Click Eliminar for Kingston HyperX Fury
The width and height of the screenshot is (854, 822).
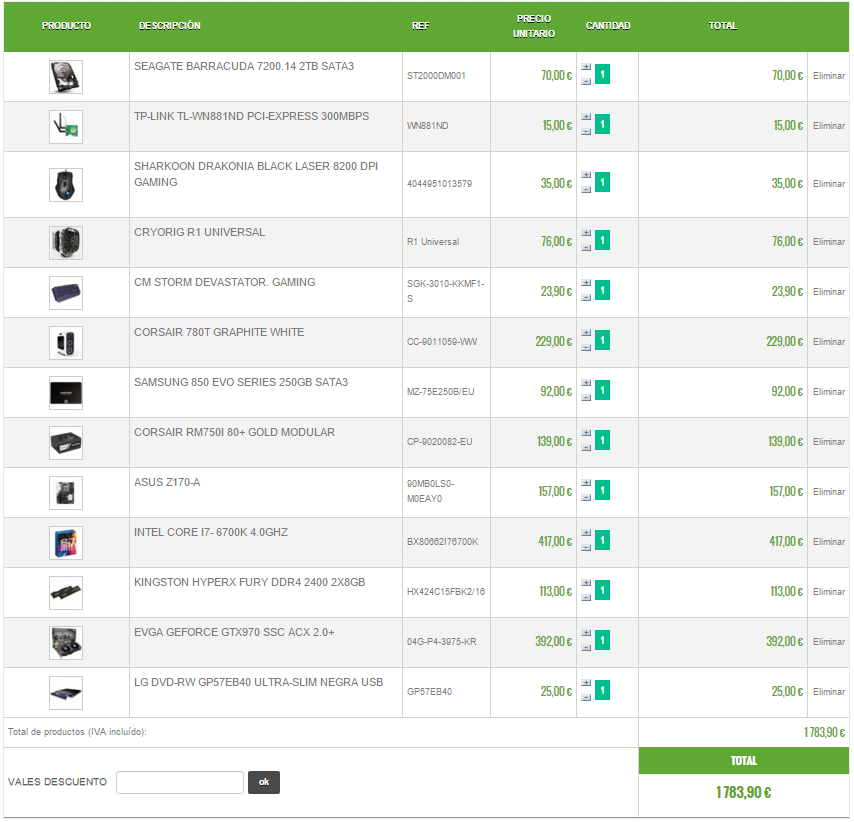pos(829,592)
